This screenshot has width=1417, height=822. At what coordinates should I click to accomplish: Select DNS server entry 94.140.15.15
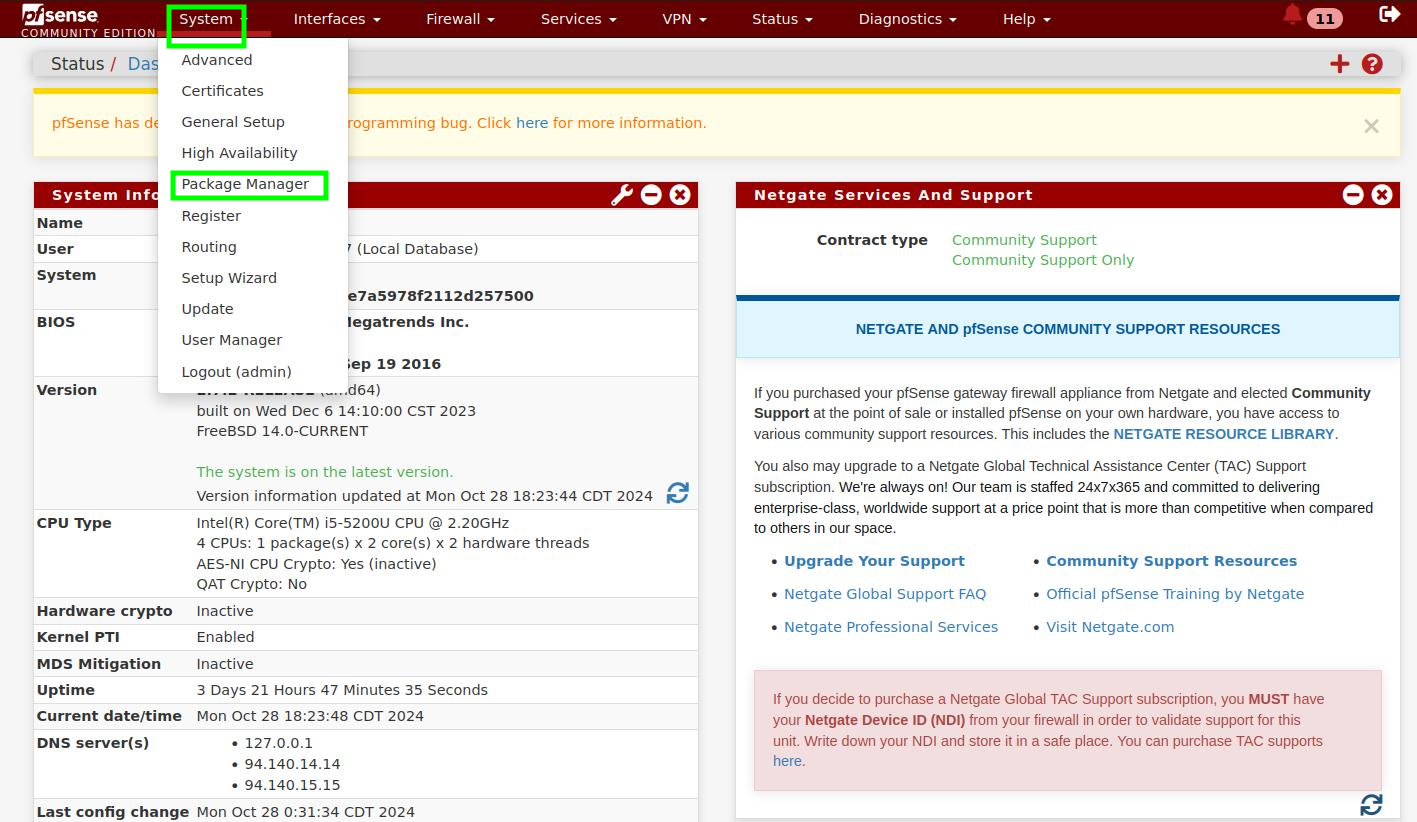(292, 785)
